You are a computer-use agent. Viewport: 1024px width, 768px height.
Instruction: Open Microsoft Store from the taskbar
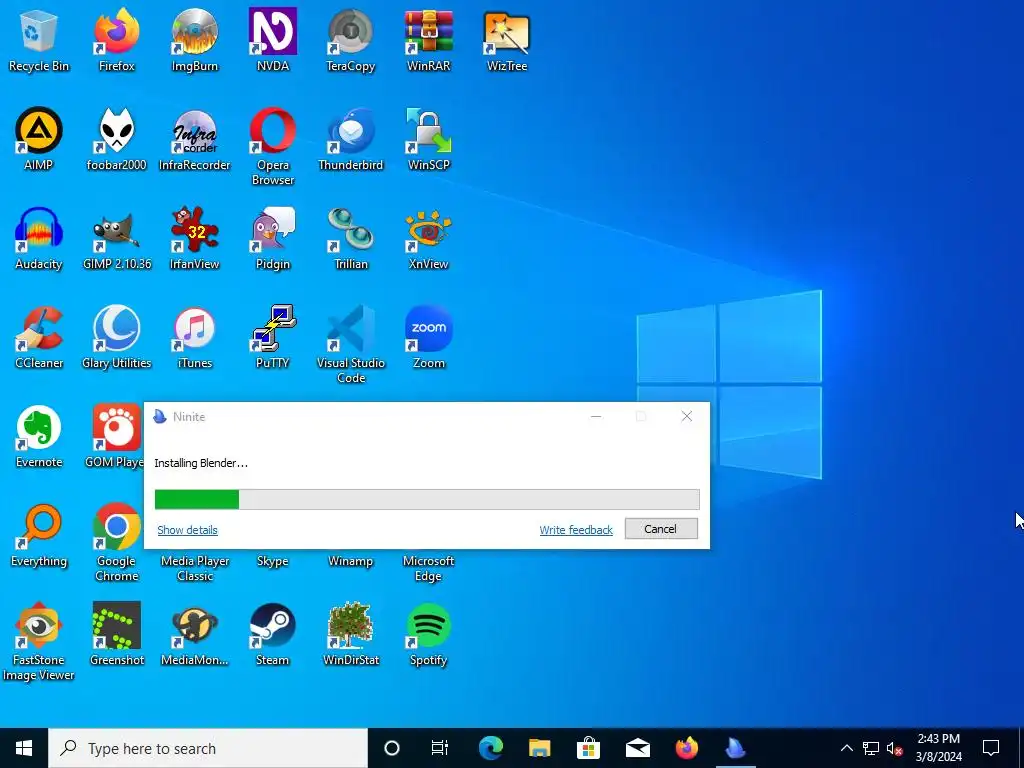pyautogui.click(x=588, y=748)
